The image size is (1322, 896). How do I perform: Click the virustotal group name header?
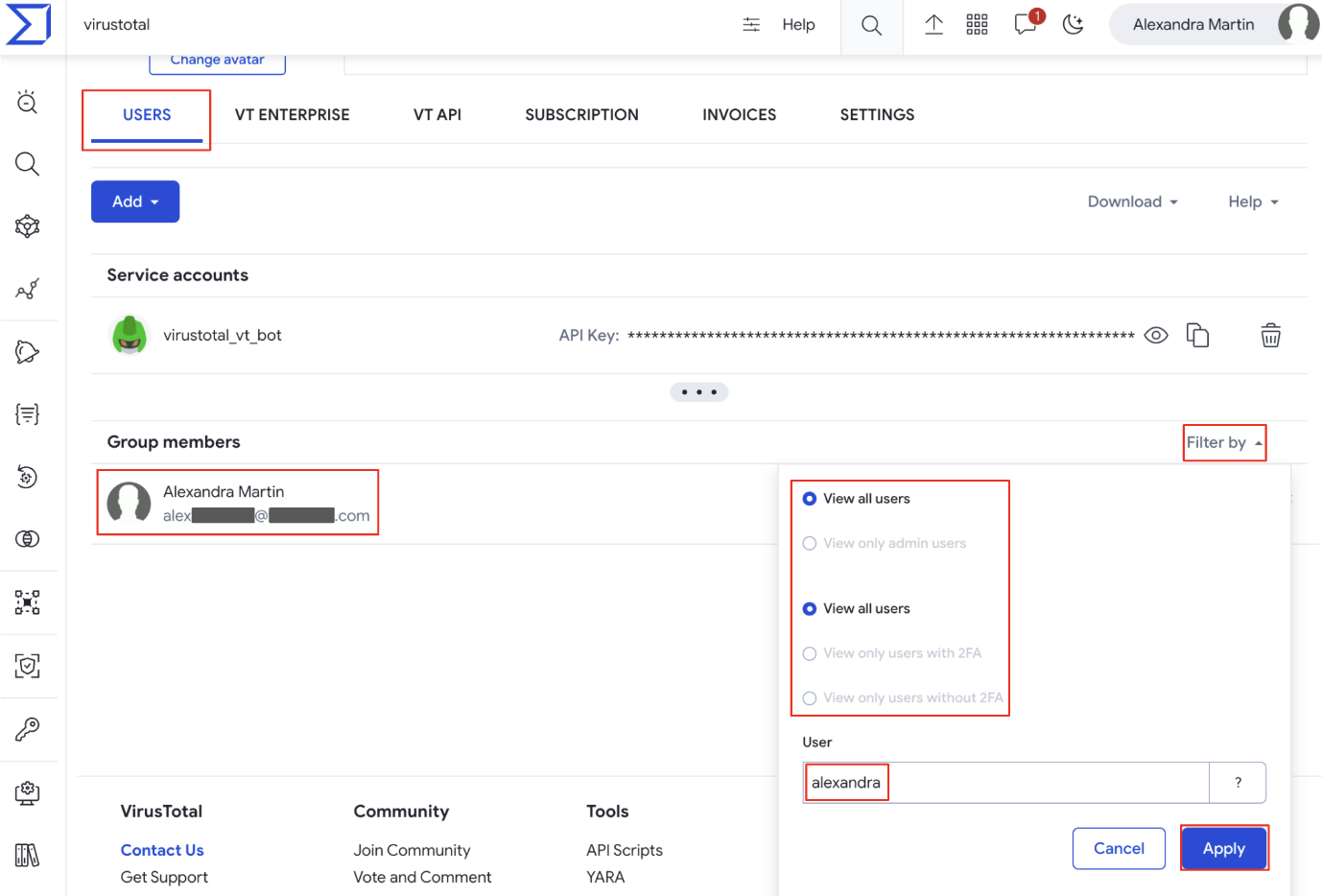pyautogui.click(x=117, y=25)
